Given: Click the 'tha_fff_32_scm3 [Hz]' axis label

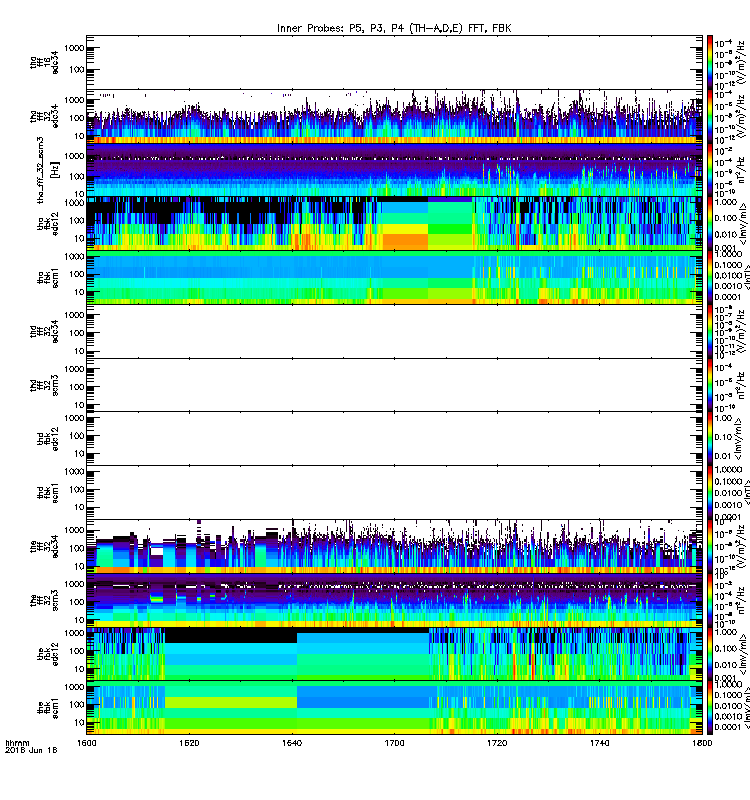Looking at the screenshot, I should coord(48,170).
